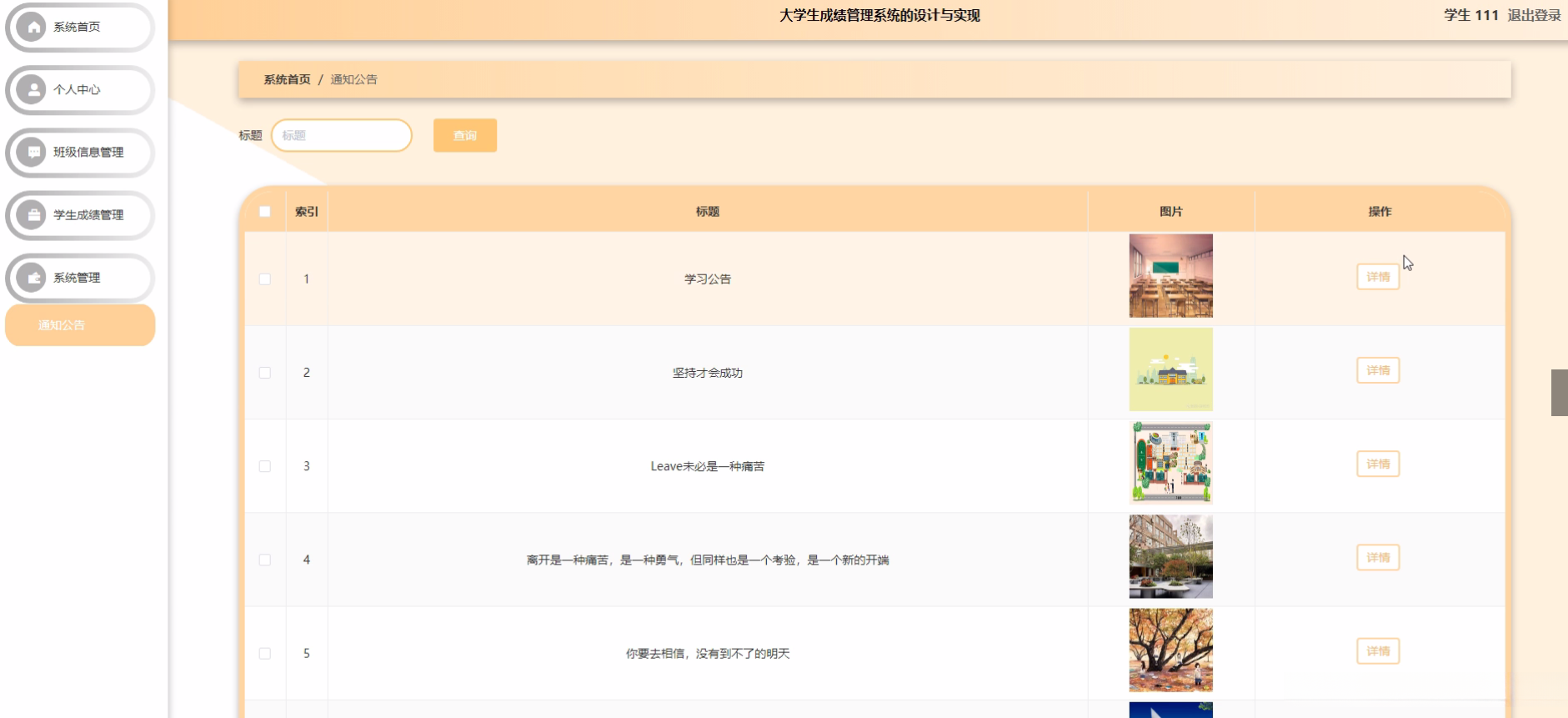Screen dimensions: 1568x718
Task: Click the 操作 column header
Action: (x=1380, y=212)
